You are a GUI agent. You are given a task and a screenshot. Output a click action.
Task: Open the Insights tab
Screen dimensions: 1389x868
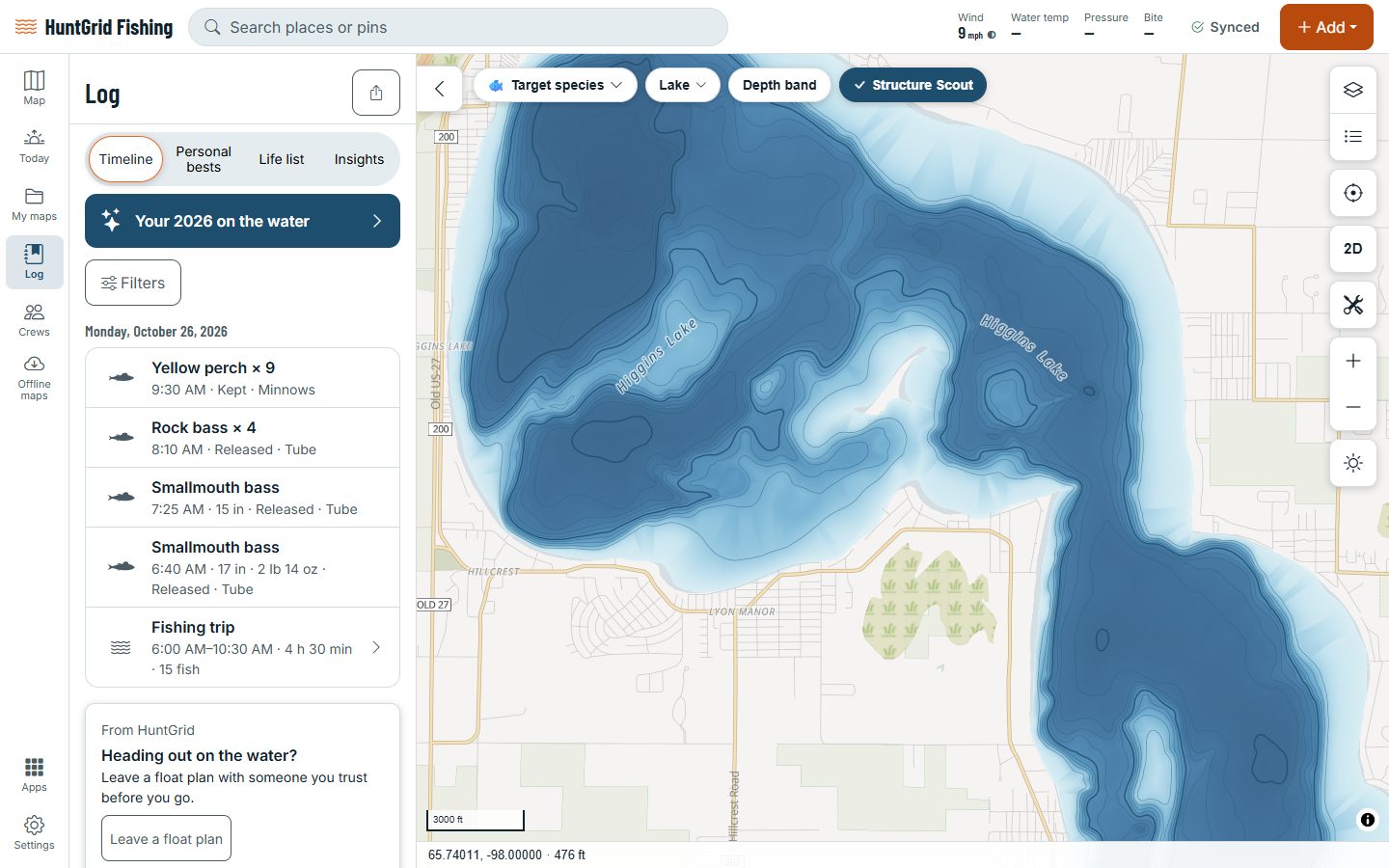point(359,159)
